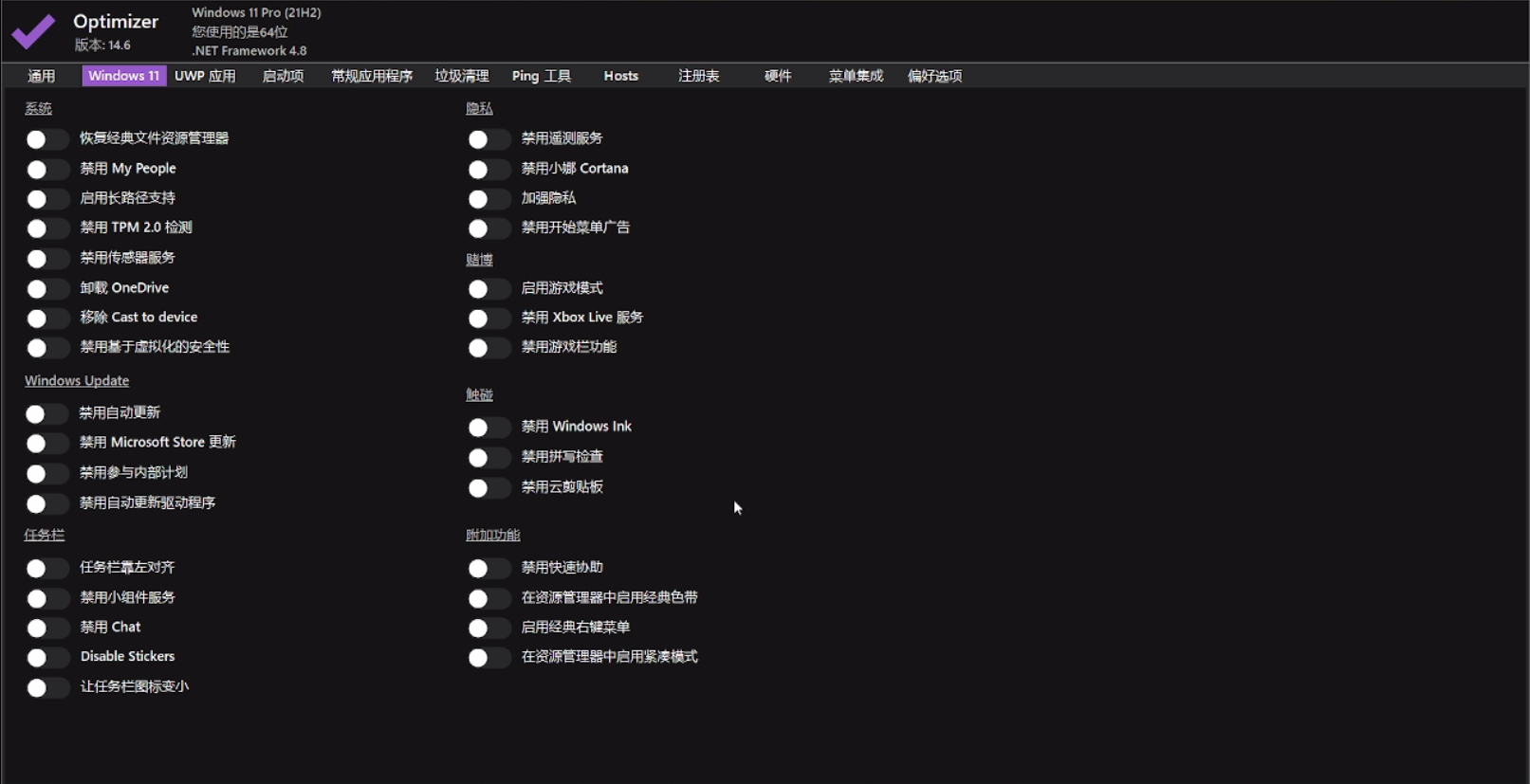Open the 偏好选项 tab
Viewport: 1530px width, 784px height.
point(934,76)
